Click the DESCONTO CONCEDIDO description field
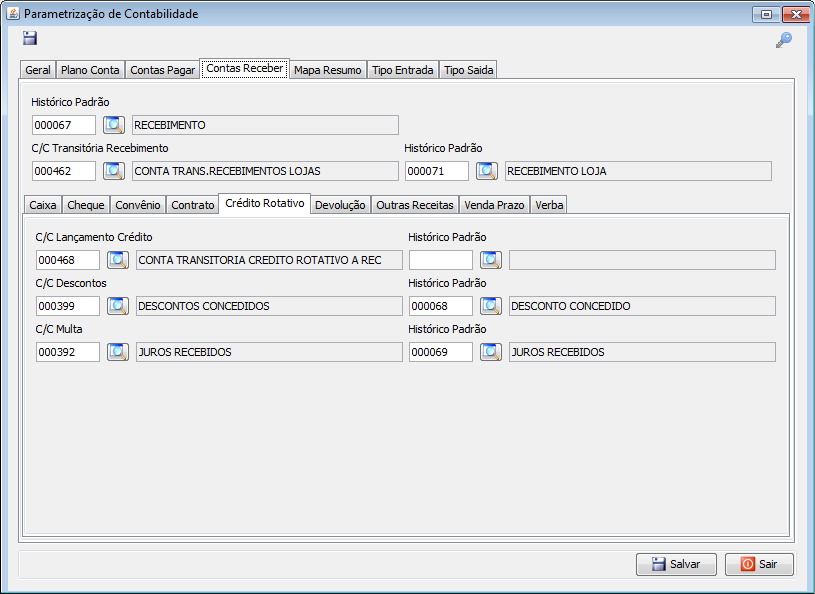This screenshot has width=815, height=594. [x=642, y=306]
